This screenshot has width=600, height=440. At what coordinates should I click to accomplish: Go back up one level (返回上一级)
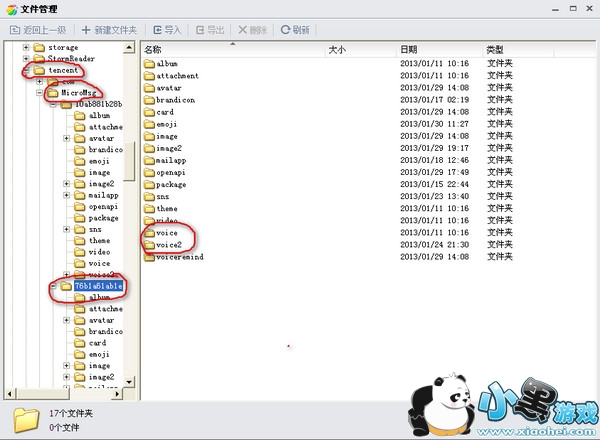pos(38,30)
